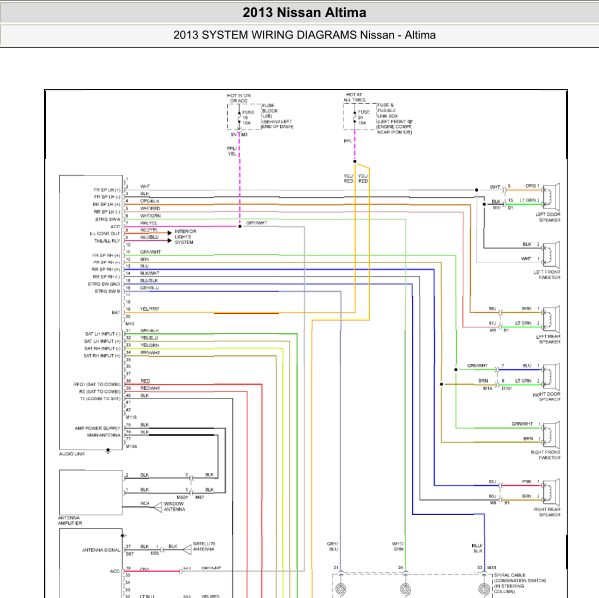Click the 'ANTENNA SIGNAL' pin label
Viewport: 599px width, 598px height.
coord(101,550)
